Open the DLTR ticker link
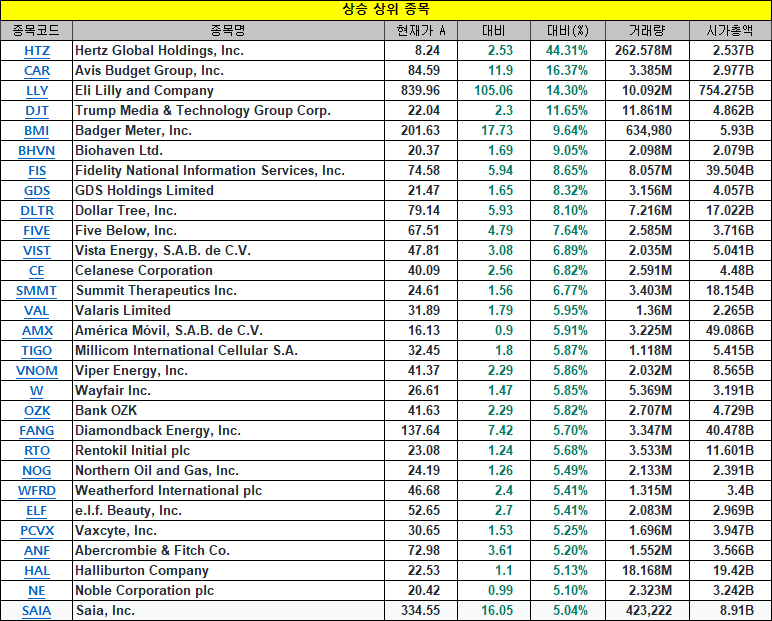 click(x=37, y=211)
